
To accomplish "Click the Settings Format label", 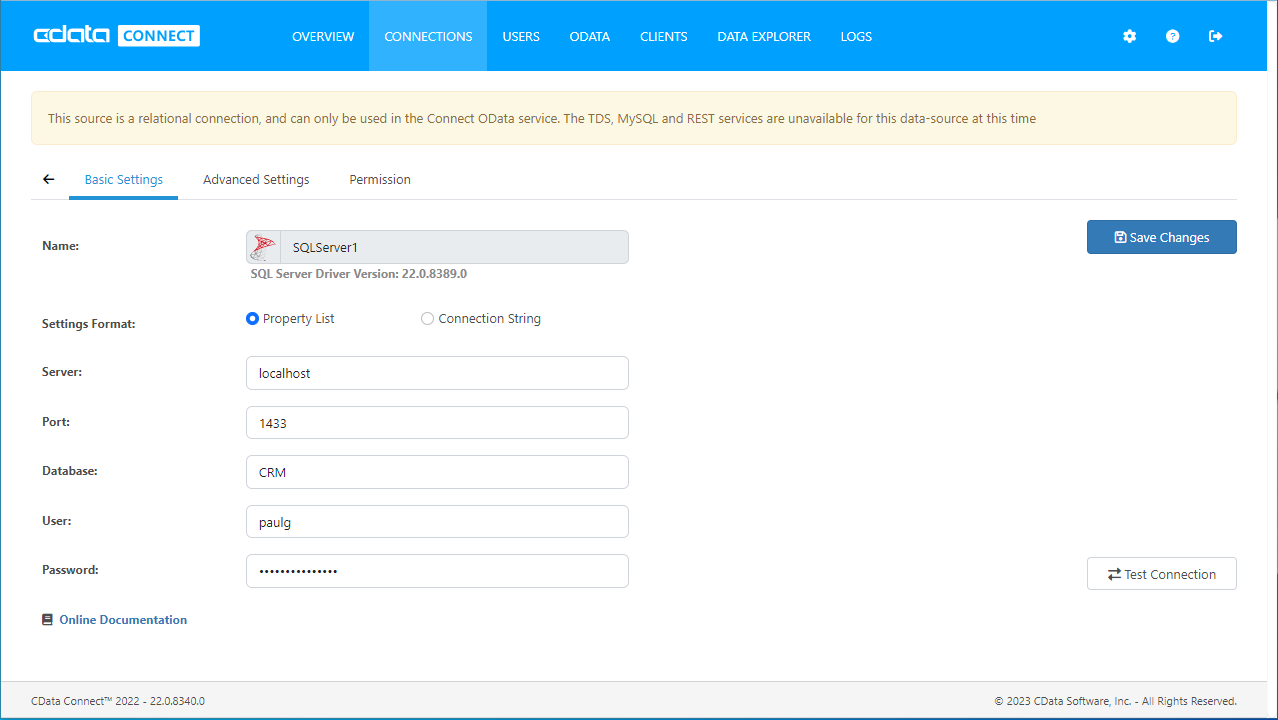I will pyautogui.click(x=89, y=324).
